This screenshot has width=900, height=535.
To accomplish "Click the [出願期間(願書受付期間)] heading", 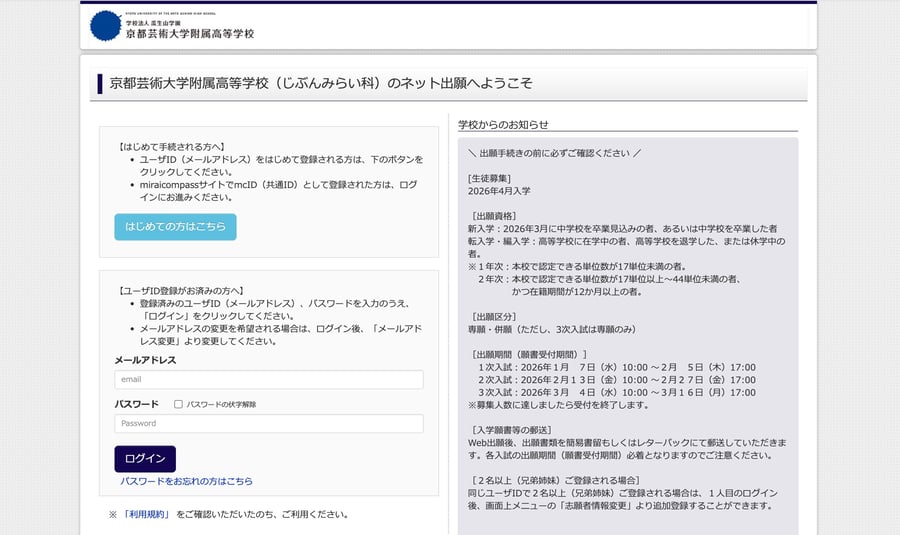I will 530,354.
